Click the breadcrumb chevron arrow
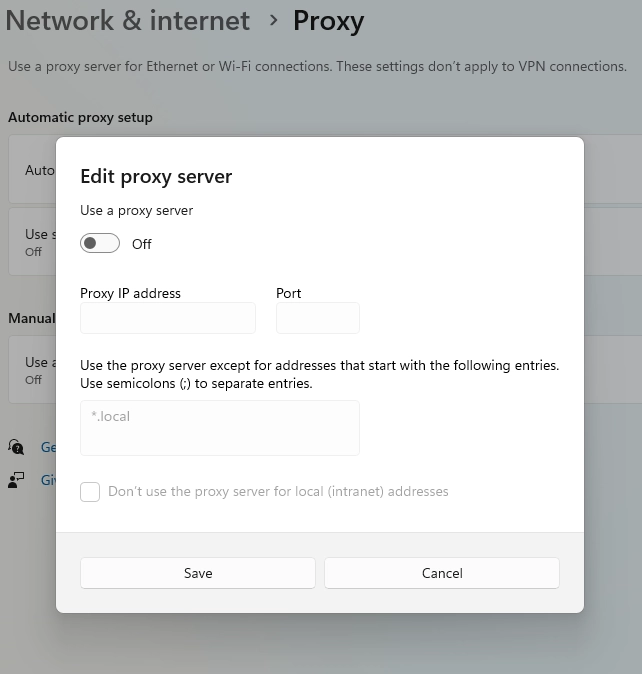Image resolution: width=642 pixels, height=674 pixels. pos(272,20)
